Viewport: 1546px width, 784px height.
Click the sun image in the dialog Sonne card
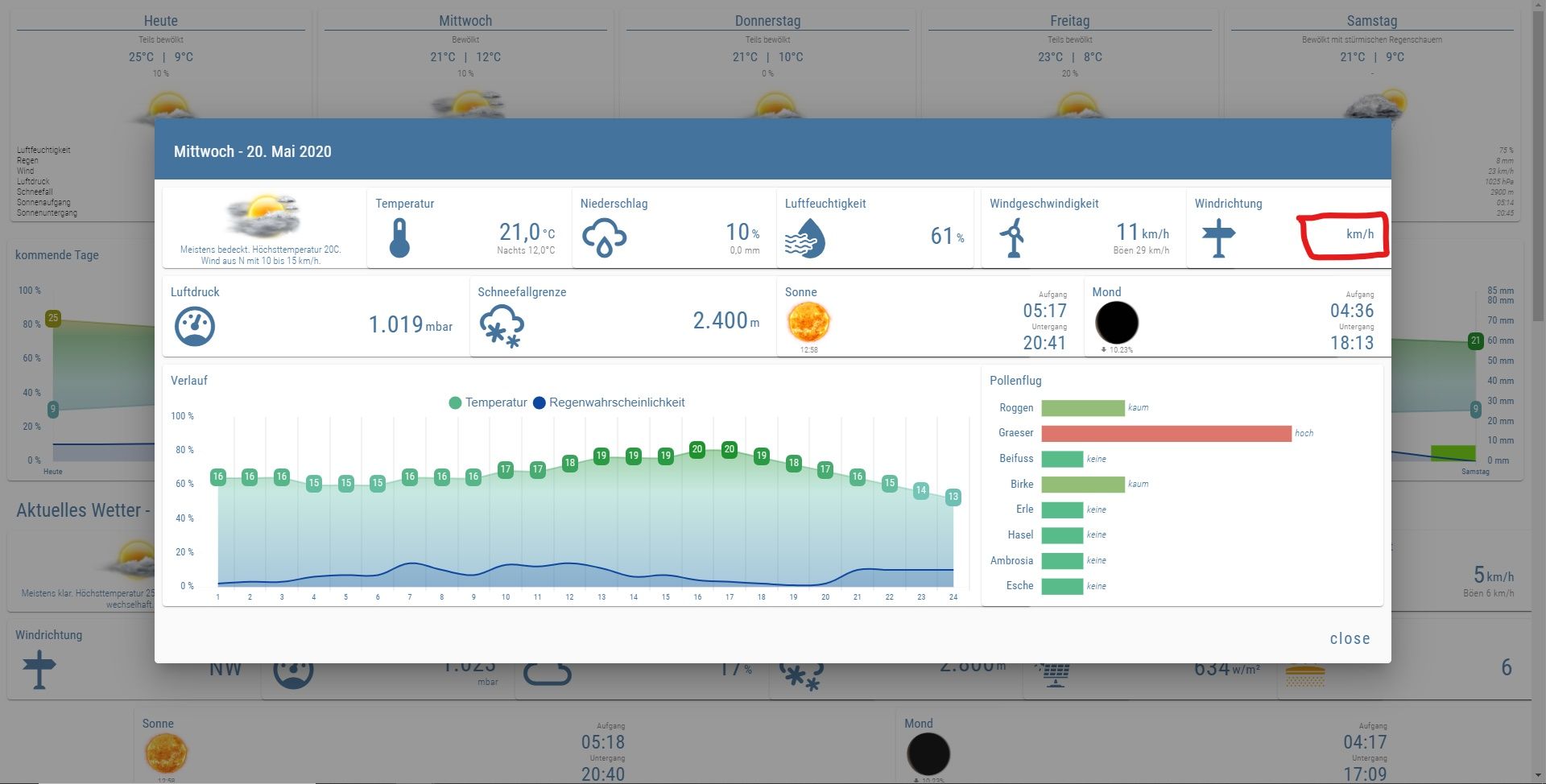tap(808, 323)
